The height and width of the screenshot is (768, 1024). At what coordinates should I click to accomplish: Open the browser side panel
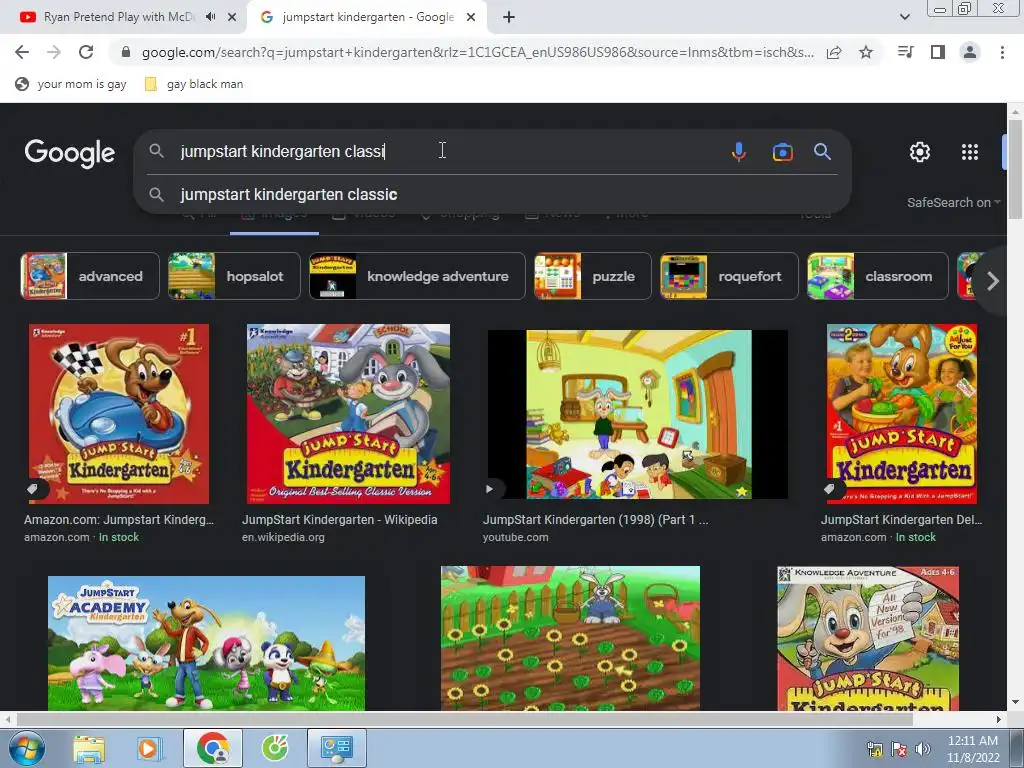coord(938,52)
